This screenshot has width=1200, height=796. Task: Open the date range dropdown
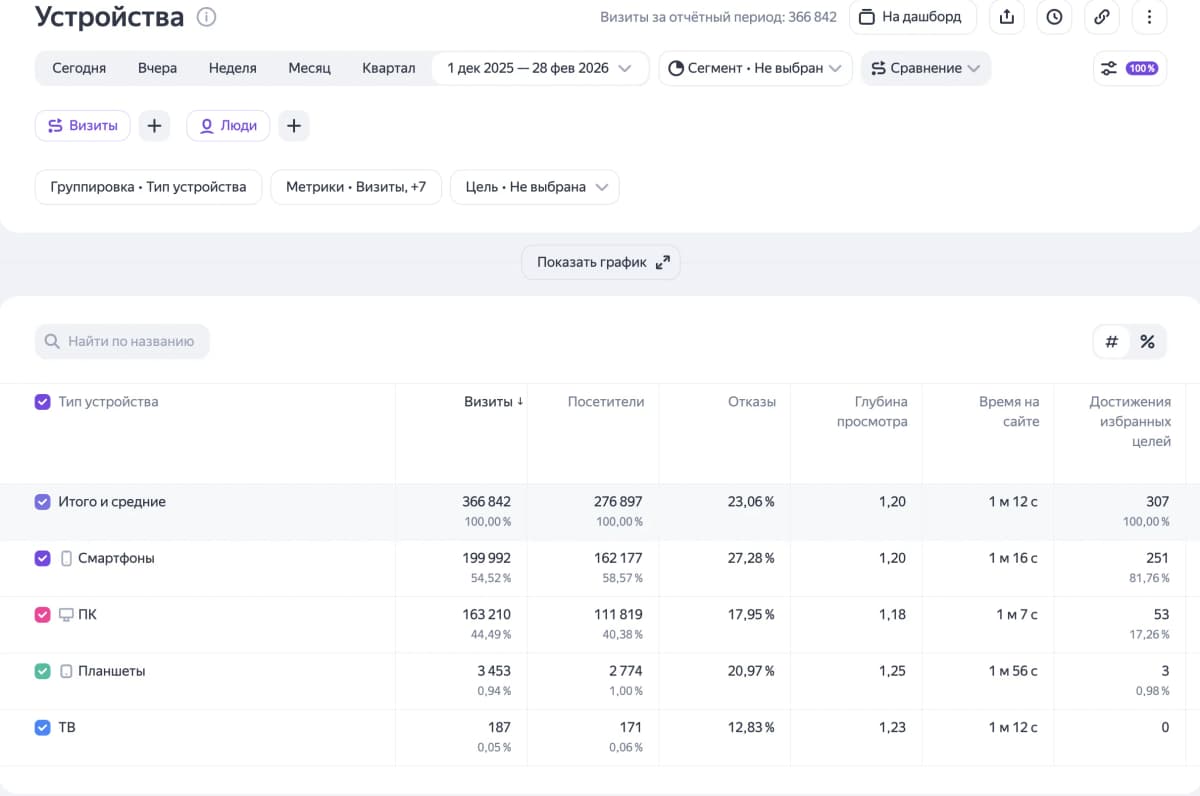pos(540,68)
